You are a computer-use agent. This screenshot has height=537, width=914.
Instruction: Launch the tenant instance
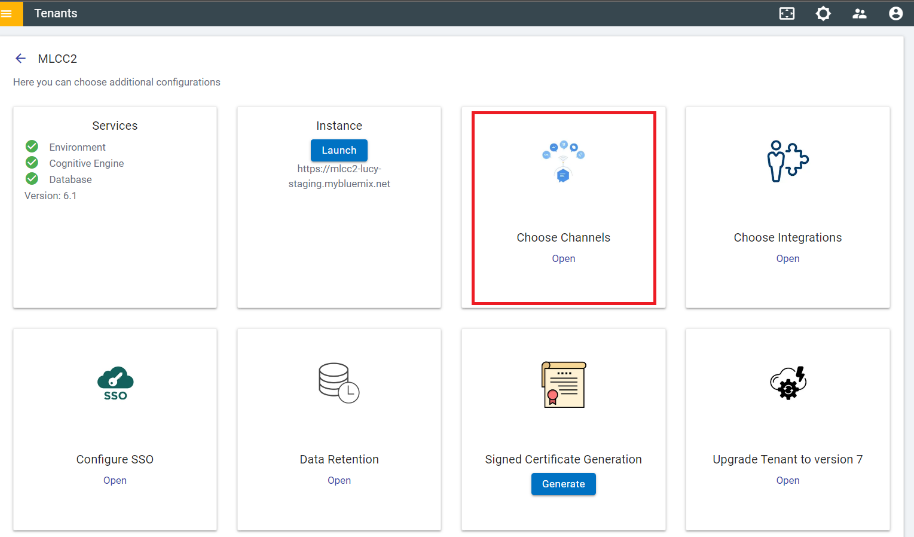339,150
